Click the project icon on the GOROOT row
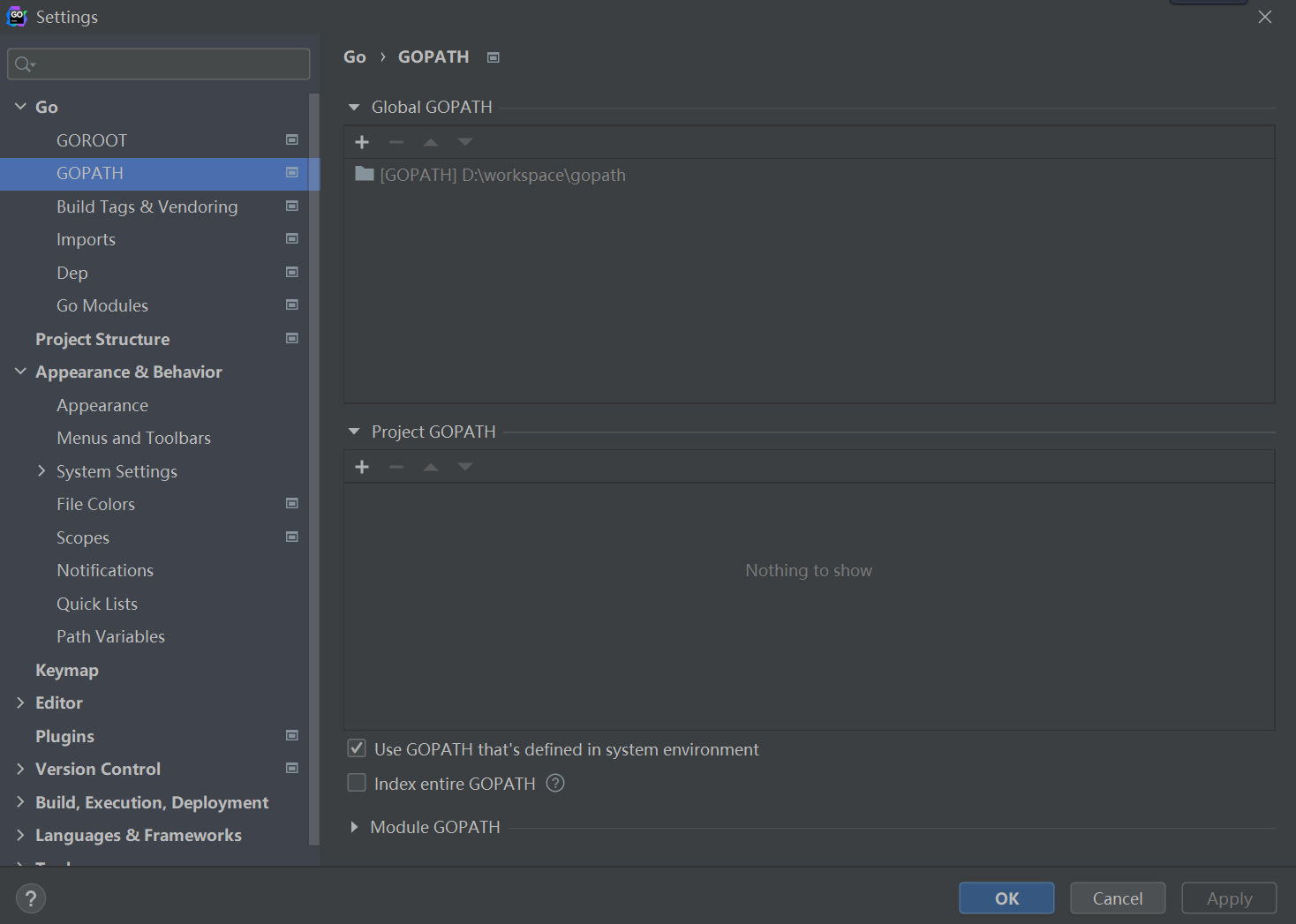The image size is (1296, 924). point(292,139)
